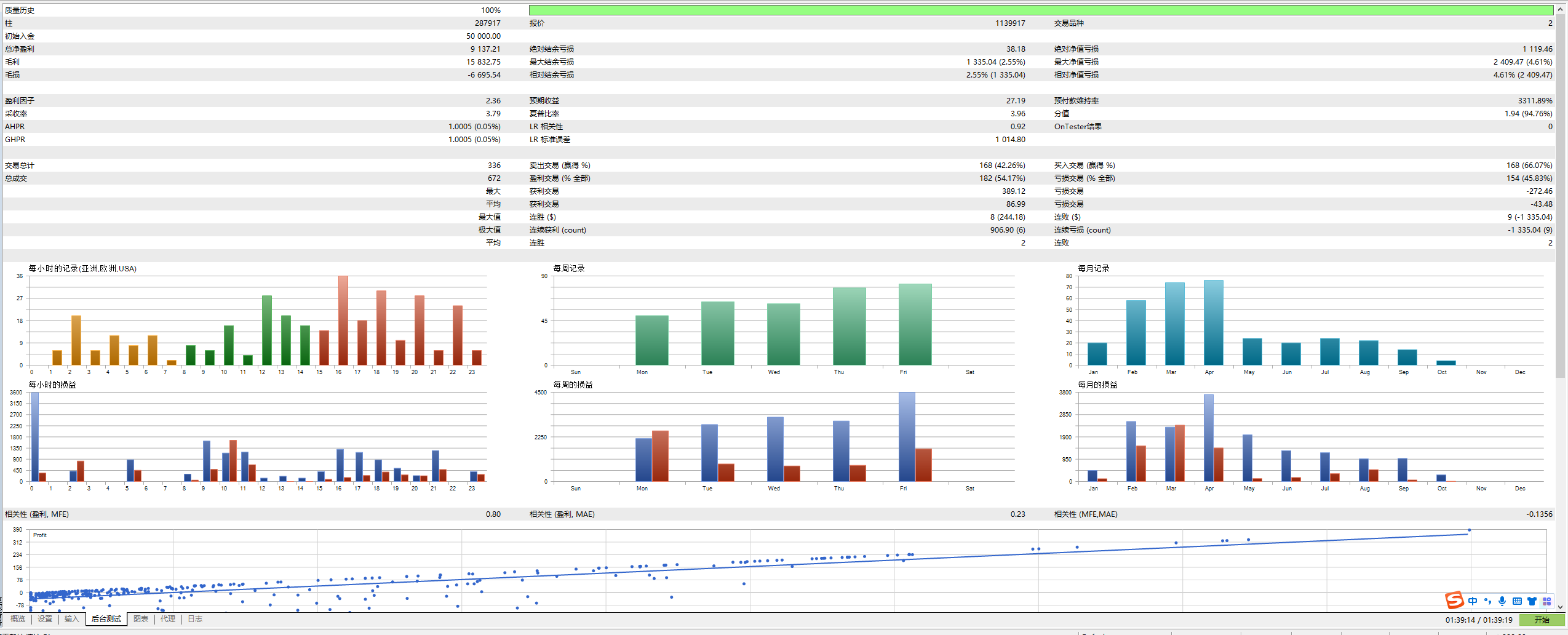The image size is (1568, 635).
Task: Click the 每月记录 chart title
Action: pos(1094,268)
